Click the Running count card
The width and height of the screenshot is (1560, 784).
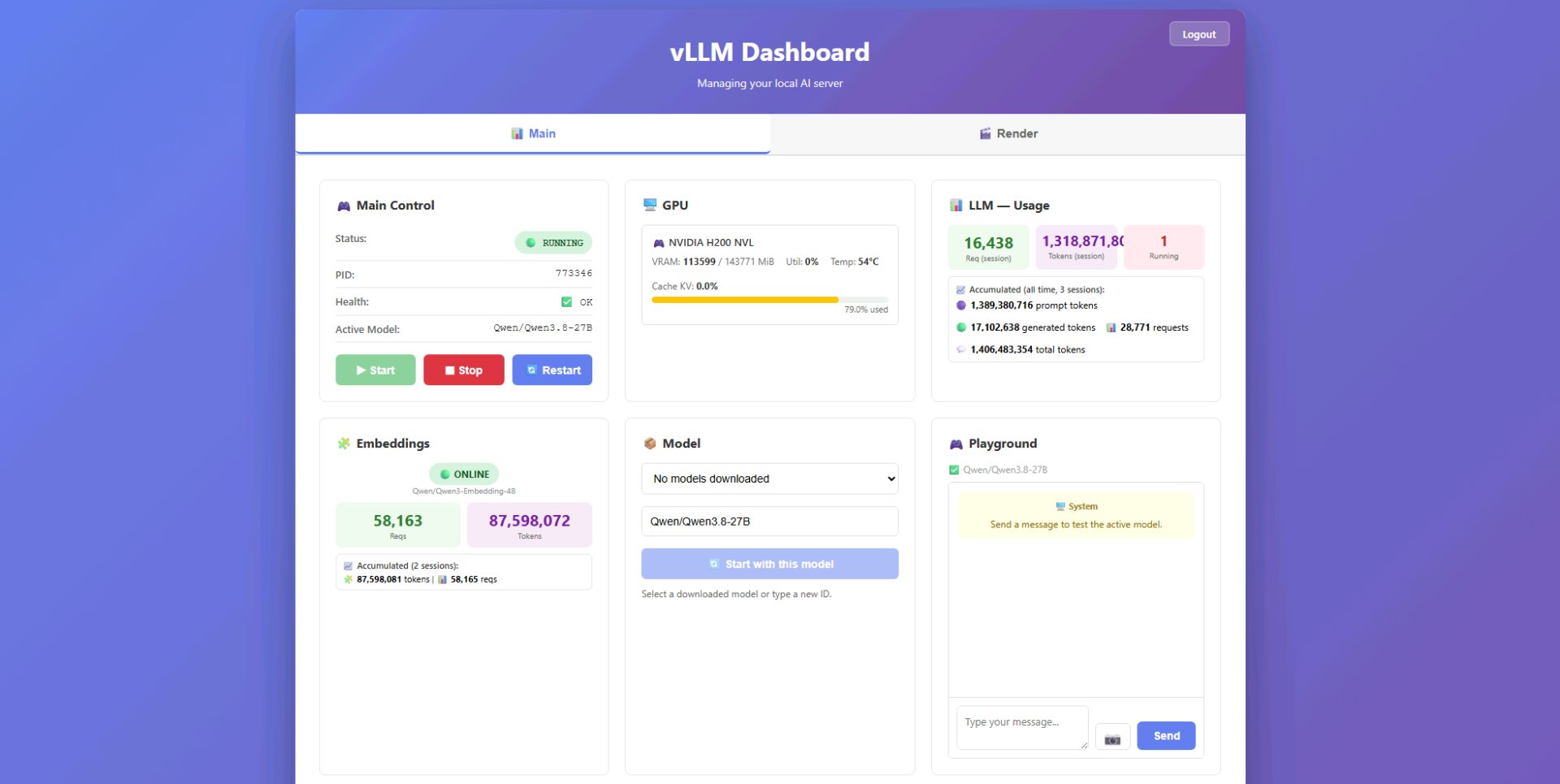click(1163, 247)
